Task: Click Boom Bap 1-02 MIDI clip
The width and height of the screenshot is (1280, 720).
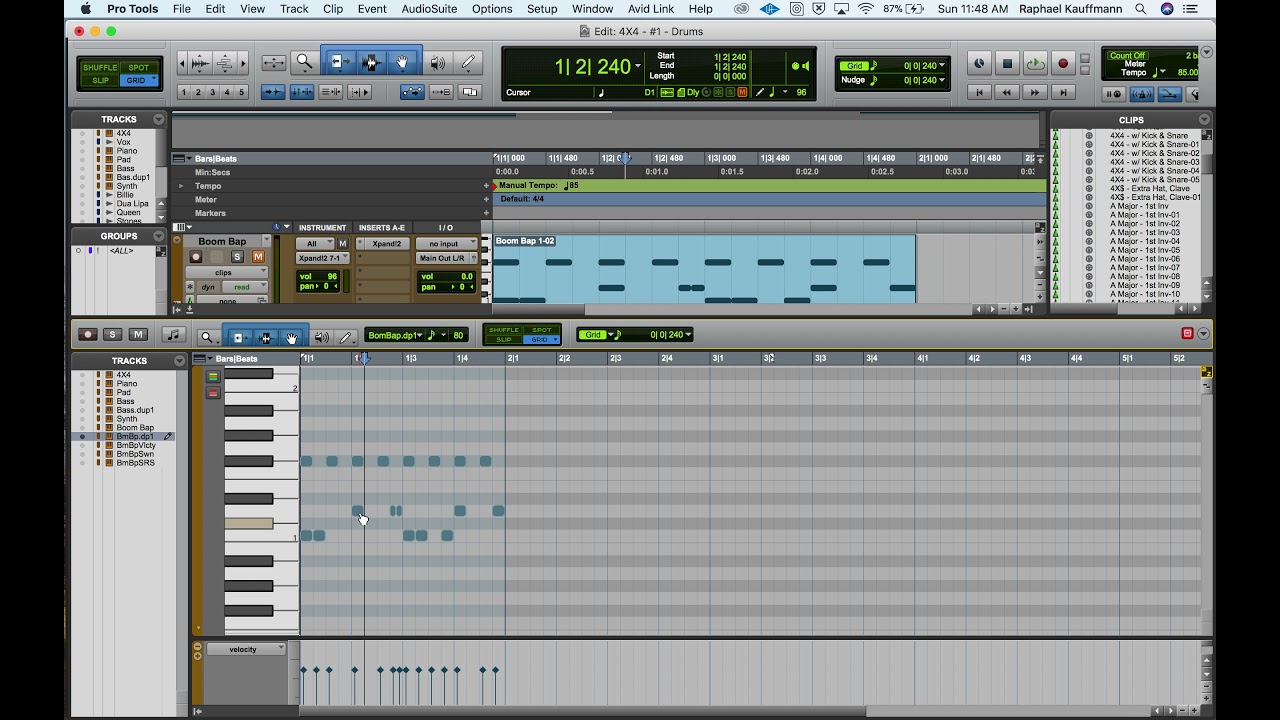Action: pyautogui.click(x=703, y=268)
